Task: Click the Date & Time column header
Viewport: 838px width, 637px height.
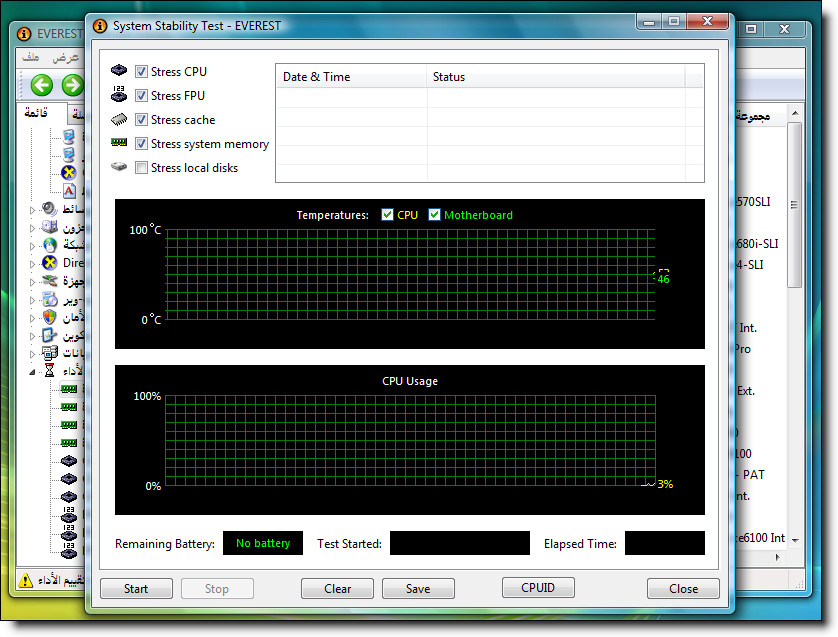Action: coord(351,77)
